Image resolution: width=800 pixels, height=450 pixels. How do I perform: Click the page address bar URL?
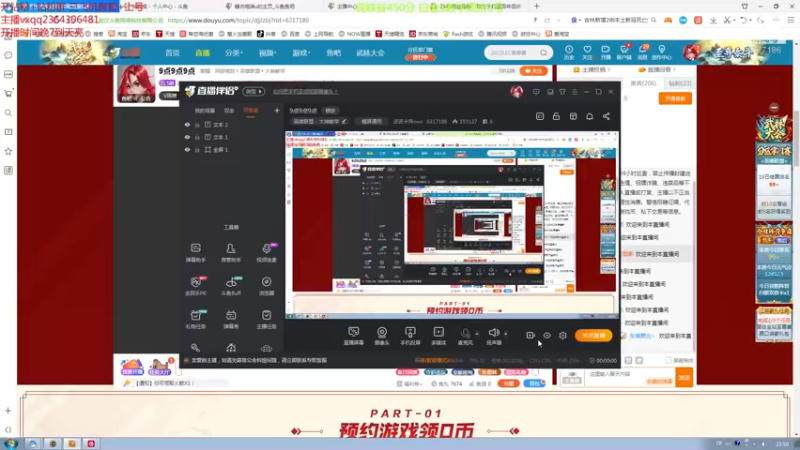pyautogui.click(x=238, y=20)
